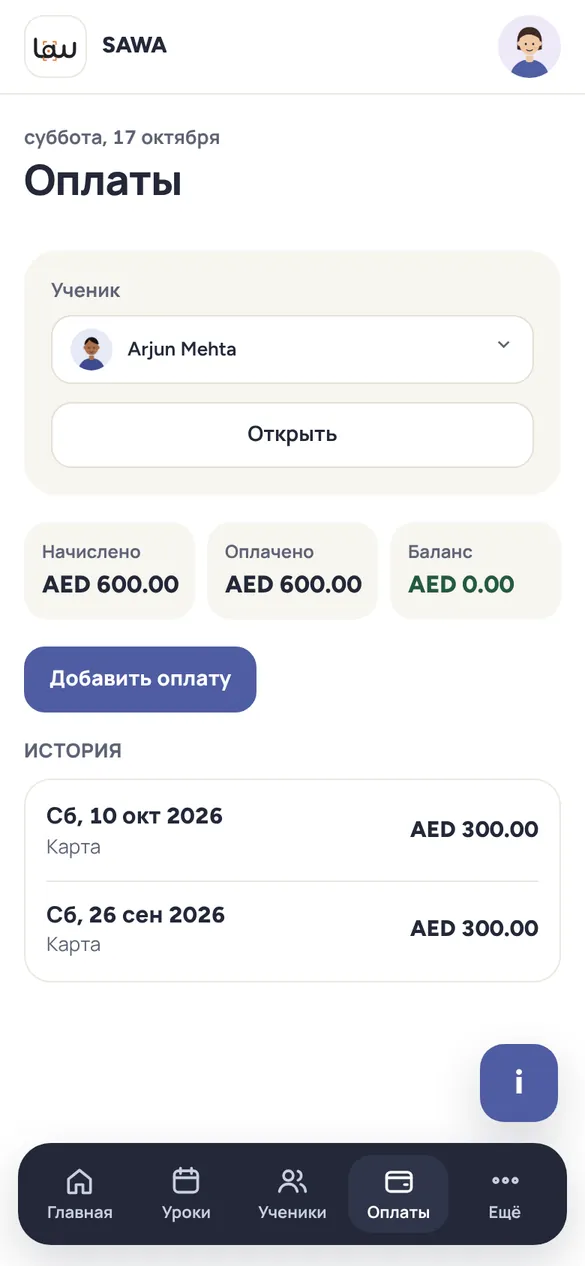Open the Arjun Mehta student selector
This screenshot has width=585, height=1266.
click(x=292, y=349)
